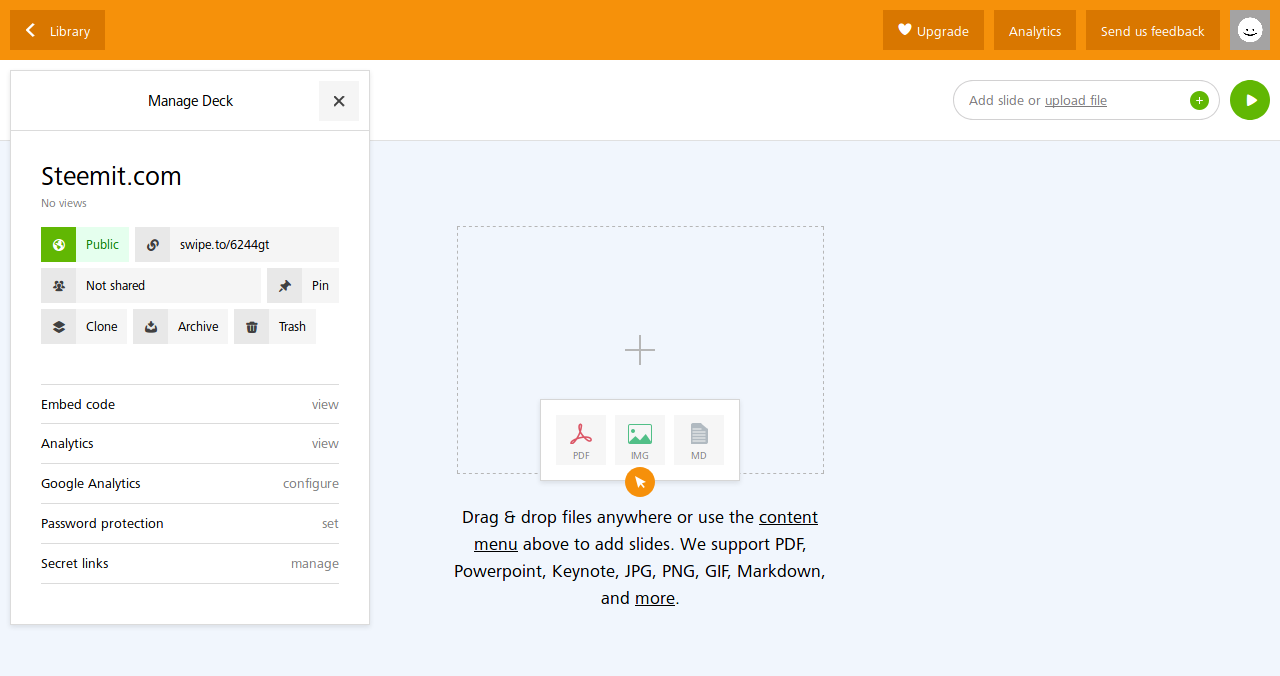Click the Steemit.com deck title

coord(111,176)
